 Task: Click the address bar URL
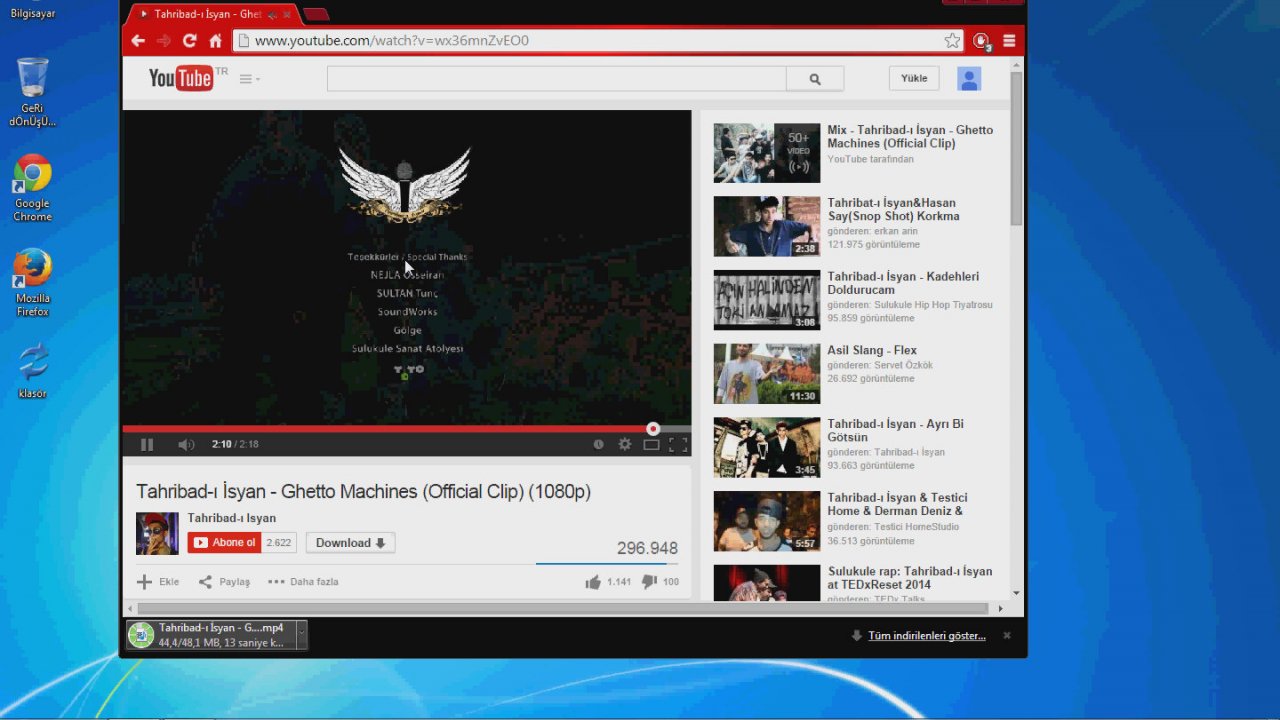(392, 41)
